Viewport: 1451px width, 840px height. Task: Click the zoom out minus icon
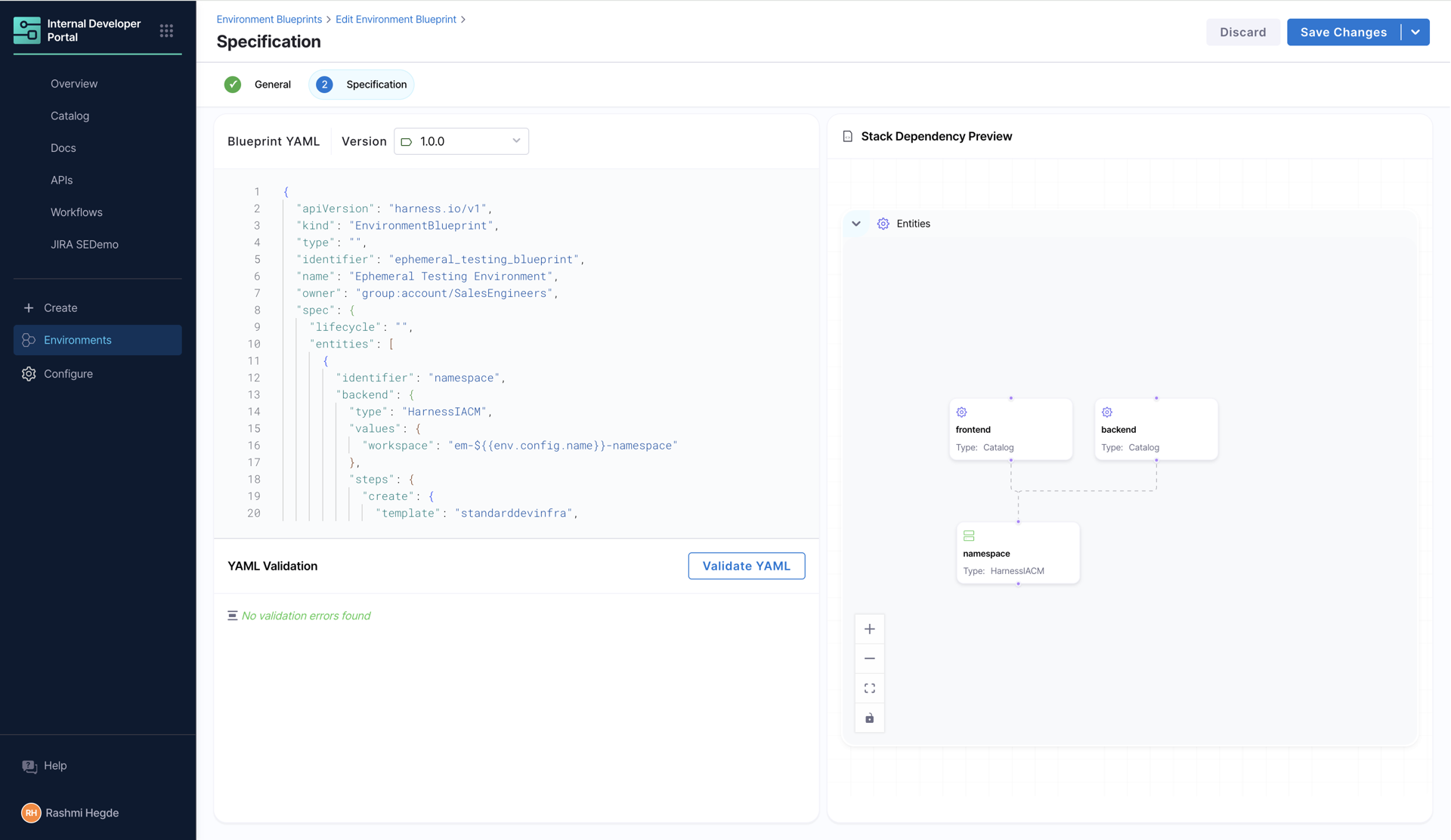click(x=870, y=659)
